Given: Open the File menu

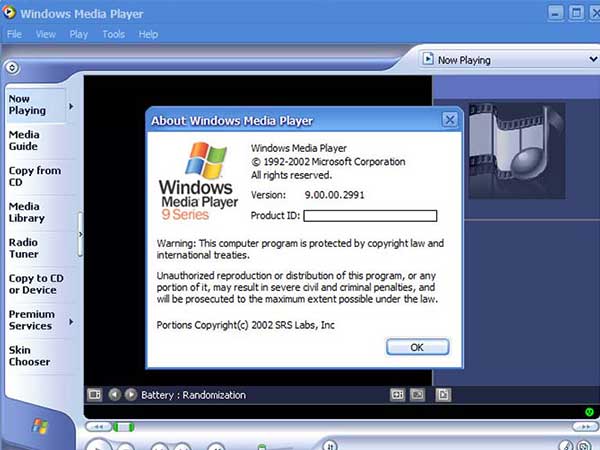Looking at the screenshot, I should tap(14, 34).
